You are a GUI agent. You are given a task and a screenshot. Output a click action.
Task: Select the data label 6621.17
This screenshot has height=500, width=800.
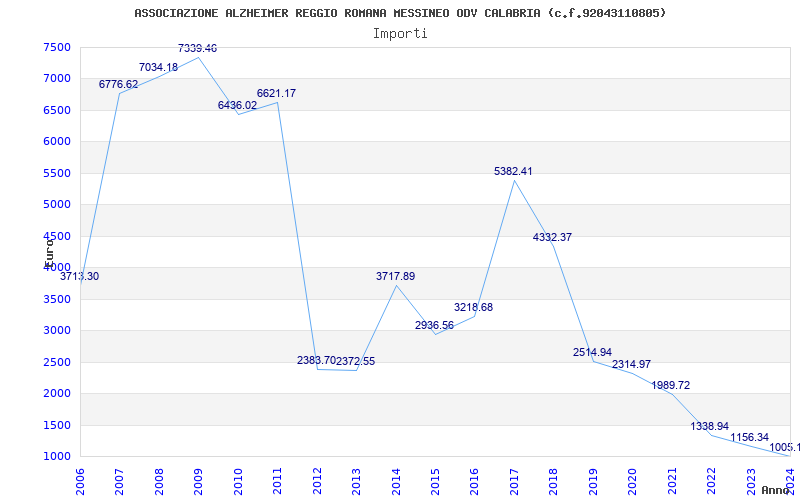276,93
